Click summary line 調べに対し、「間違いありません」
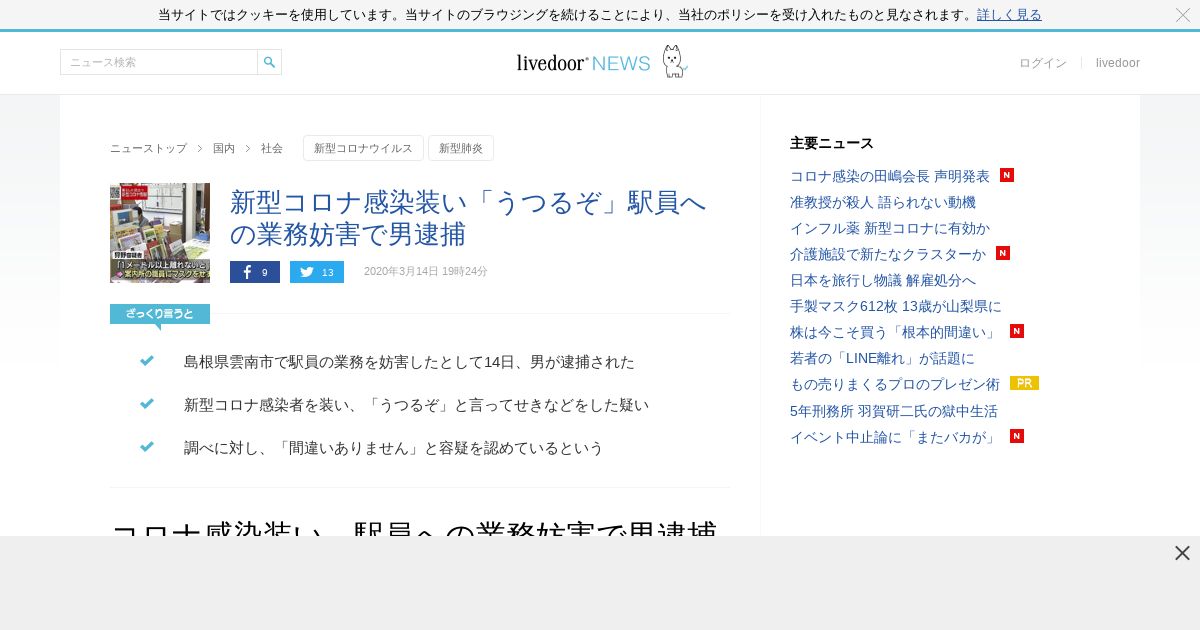Viewport: 1200px width, 630px height. coord(394,448)
